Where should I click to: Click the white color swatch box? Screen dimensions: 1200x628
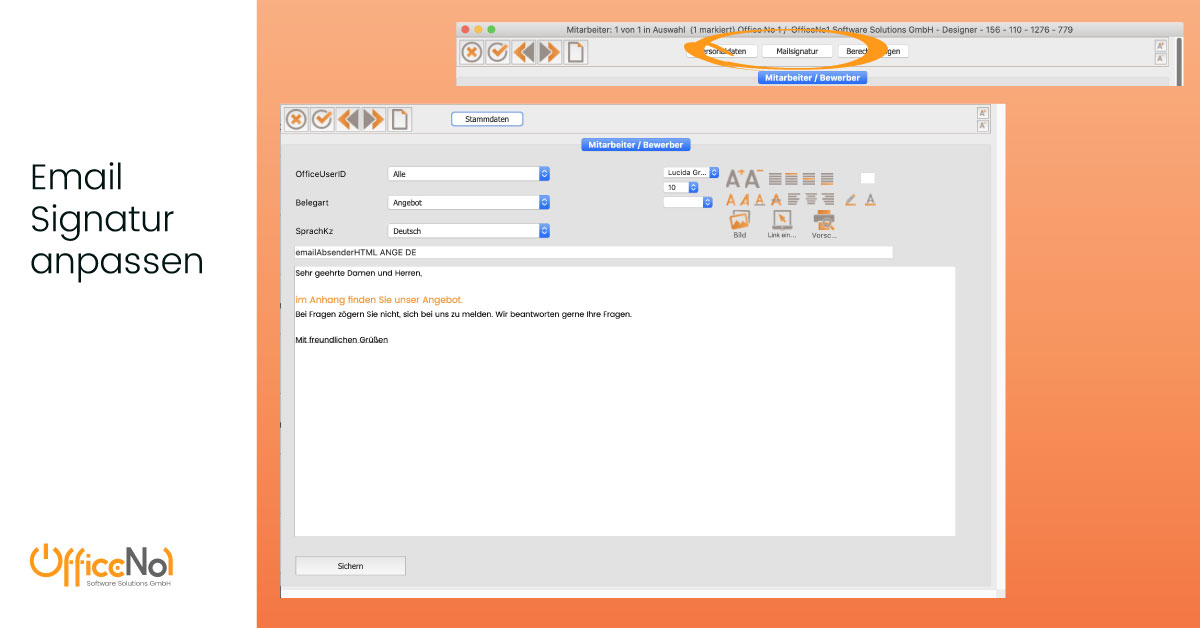[867, 178]
